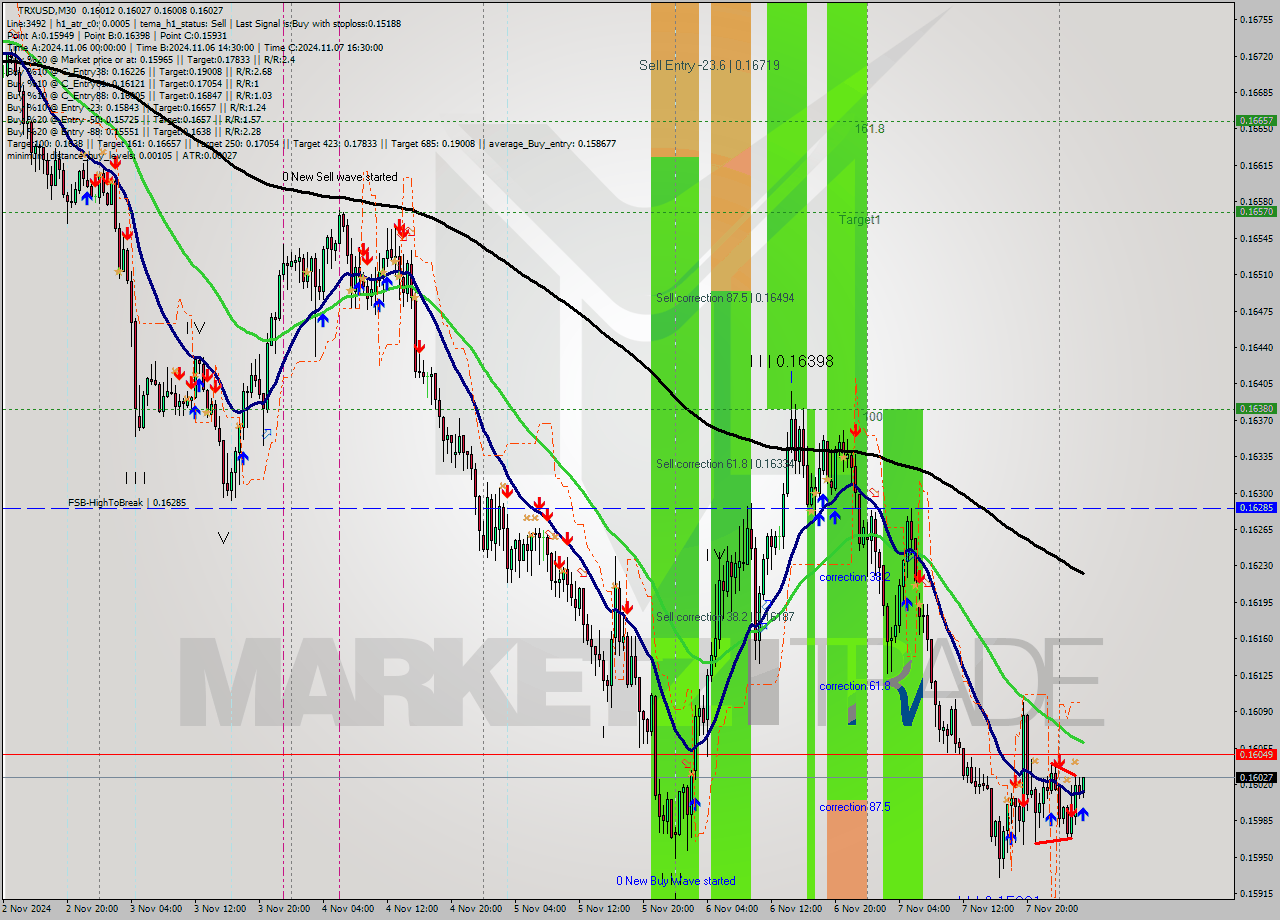This screenshot has width=1280, height=920.
Task: Click the 0.16720 price axis label
Action: [1256, 56]
